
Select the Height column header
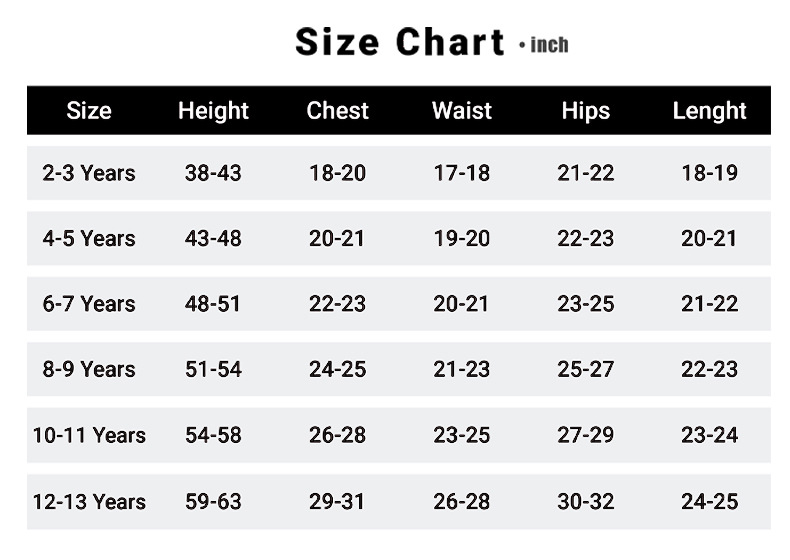pyautogui.click(x=213, y=111)
